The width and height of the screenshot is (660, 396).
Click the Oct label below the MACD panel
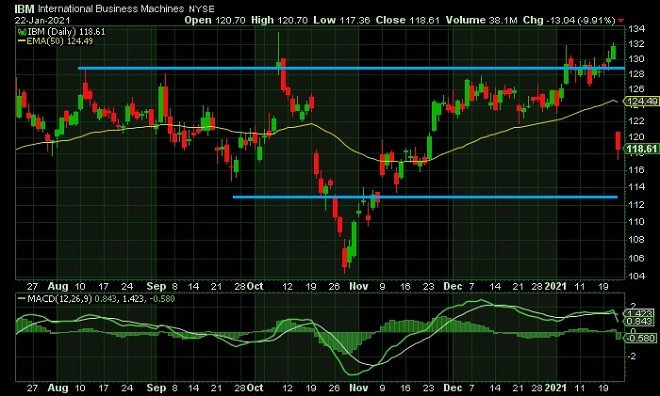click(255, 388)
